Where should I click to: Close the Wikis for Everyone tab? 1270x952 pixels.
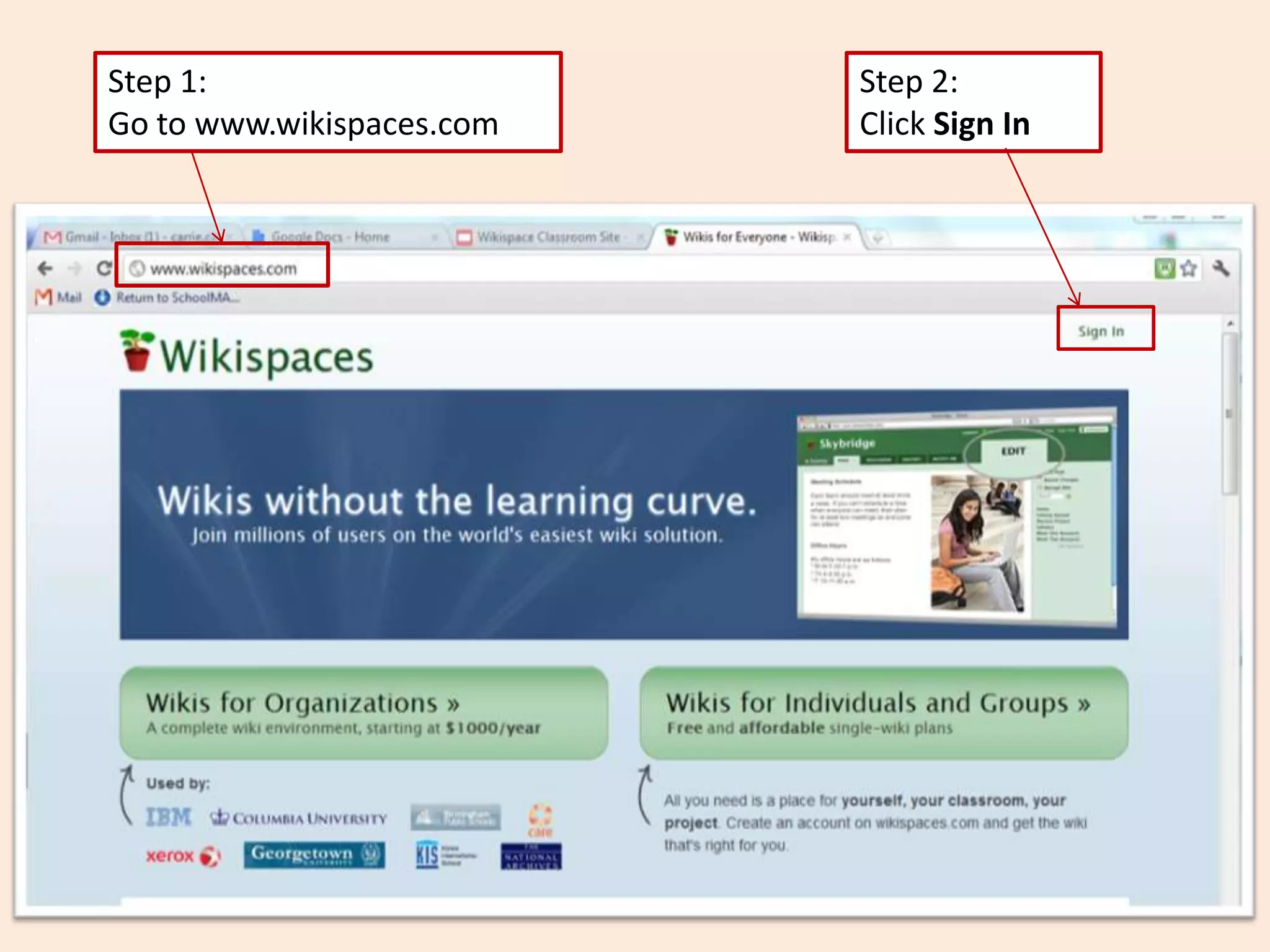847,237
